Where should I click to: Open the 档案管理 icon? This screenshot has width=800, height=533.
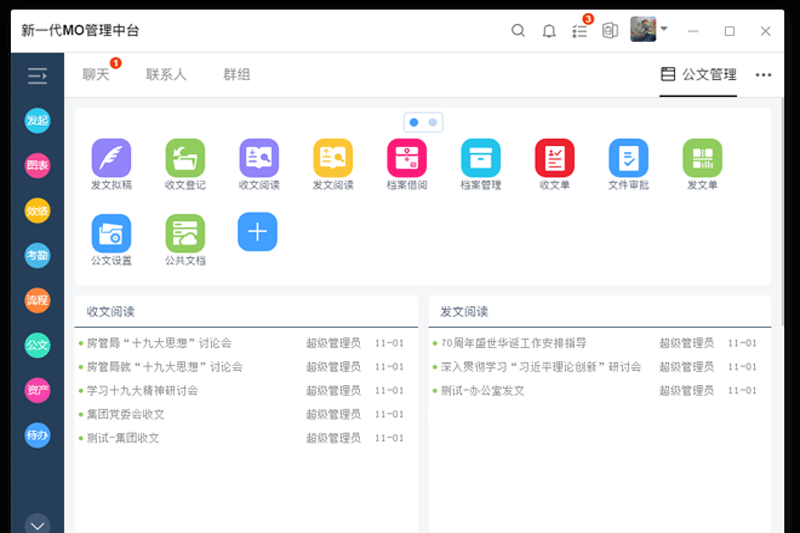tap(481, 158)
